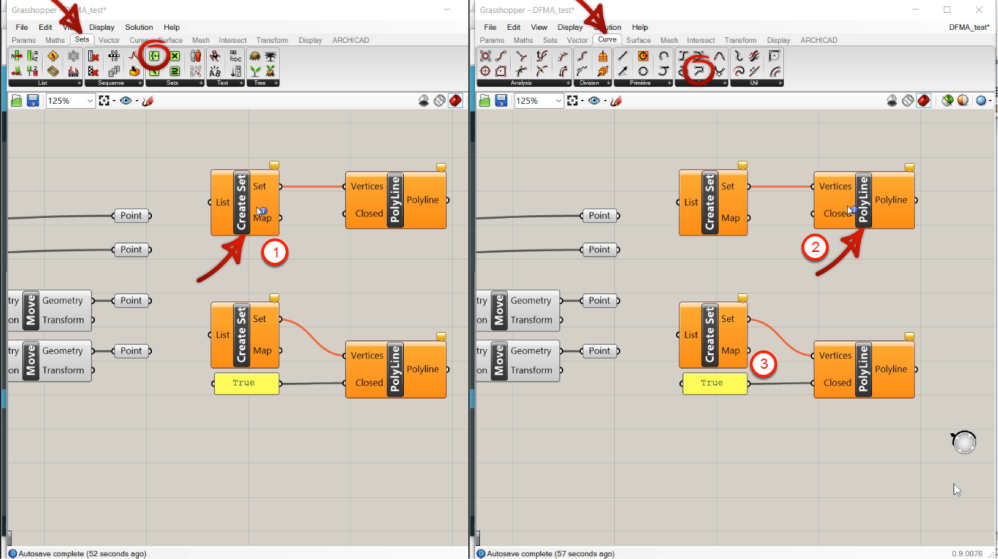
Task: Open file with green folder icon in right window
Action: [x=485, y=101]
